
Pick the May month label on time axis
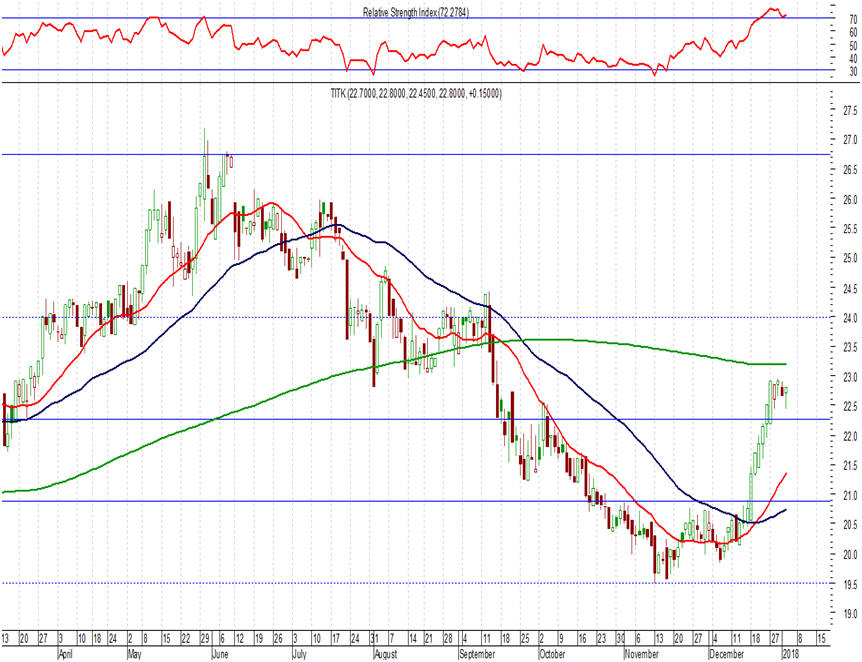click(x=134, y=654)
